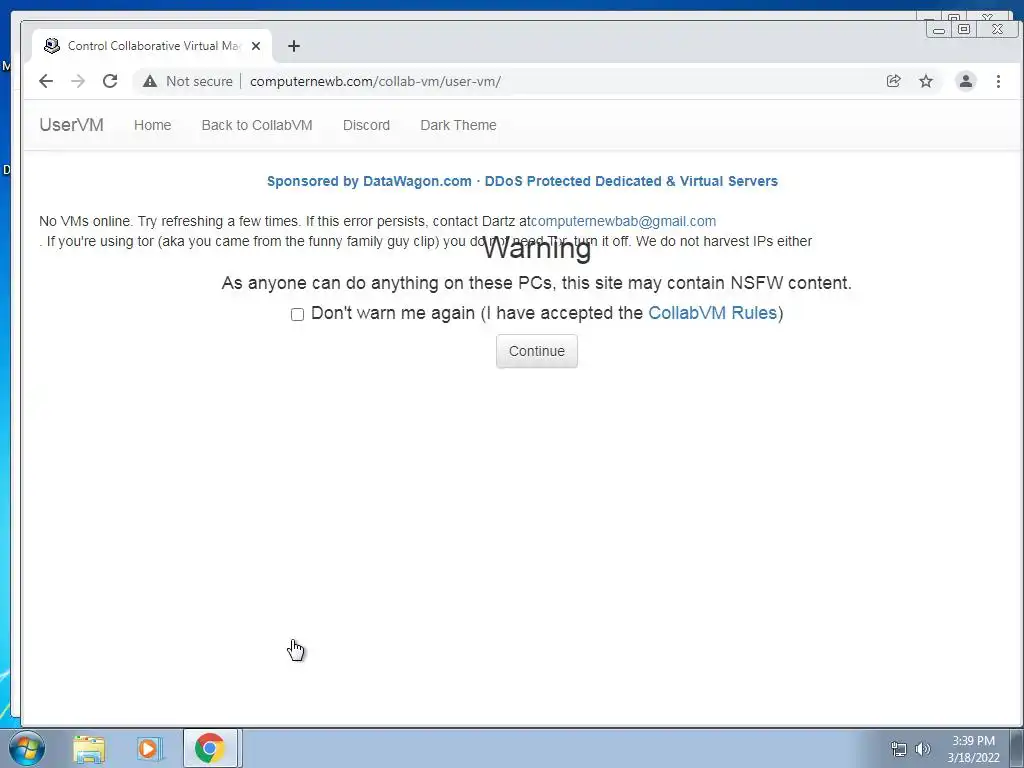The image size is (1024, 768).
Task: Close the Control Collaborative Virtual Machine tab
Action: [x=256, y=46]
